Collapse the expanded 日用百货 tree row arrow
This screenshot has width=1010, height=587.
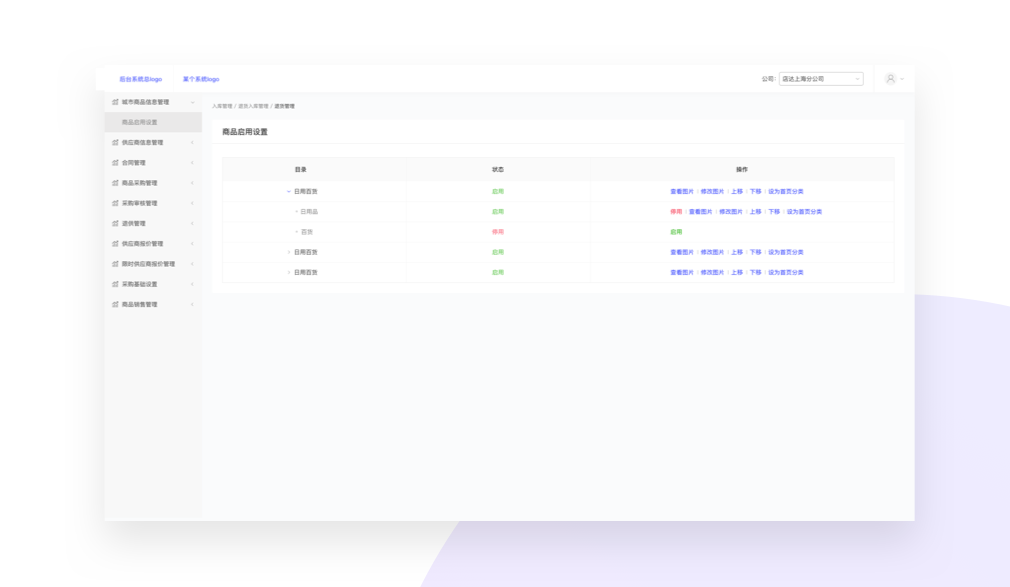[x=289, y=191]
